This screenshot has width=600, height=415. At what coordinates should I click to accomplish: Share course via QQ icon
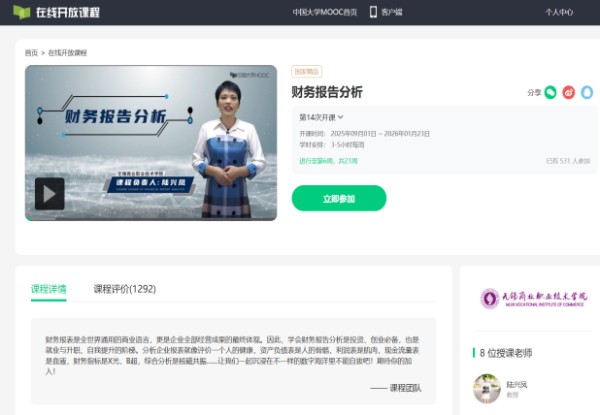point(587,92)
